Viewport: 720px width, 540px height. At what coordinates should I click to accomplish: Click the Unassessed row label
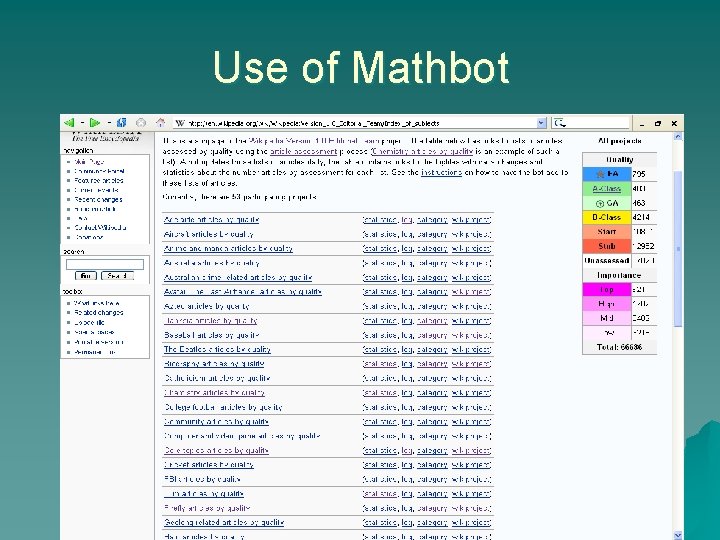tap(607, 260)
